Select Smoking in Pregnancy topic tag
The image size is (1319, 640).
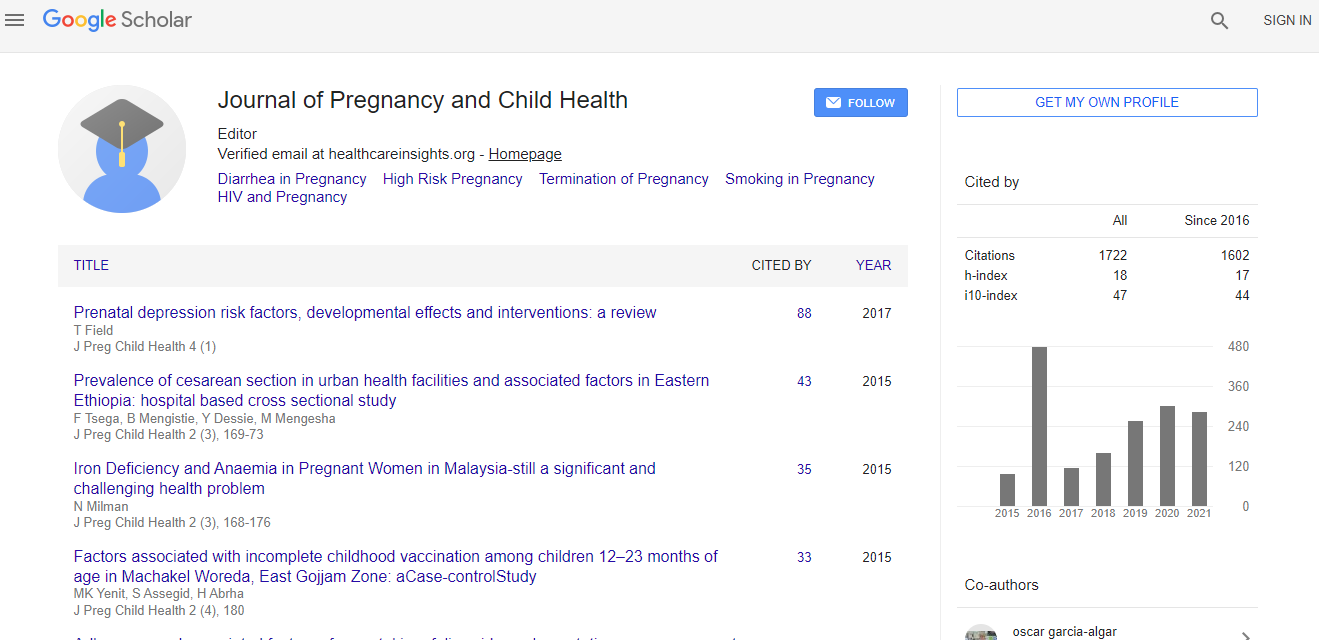(x=799, y=179)
